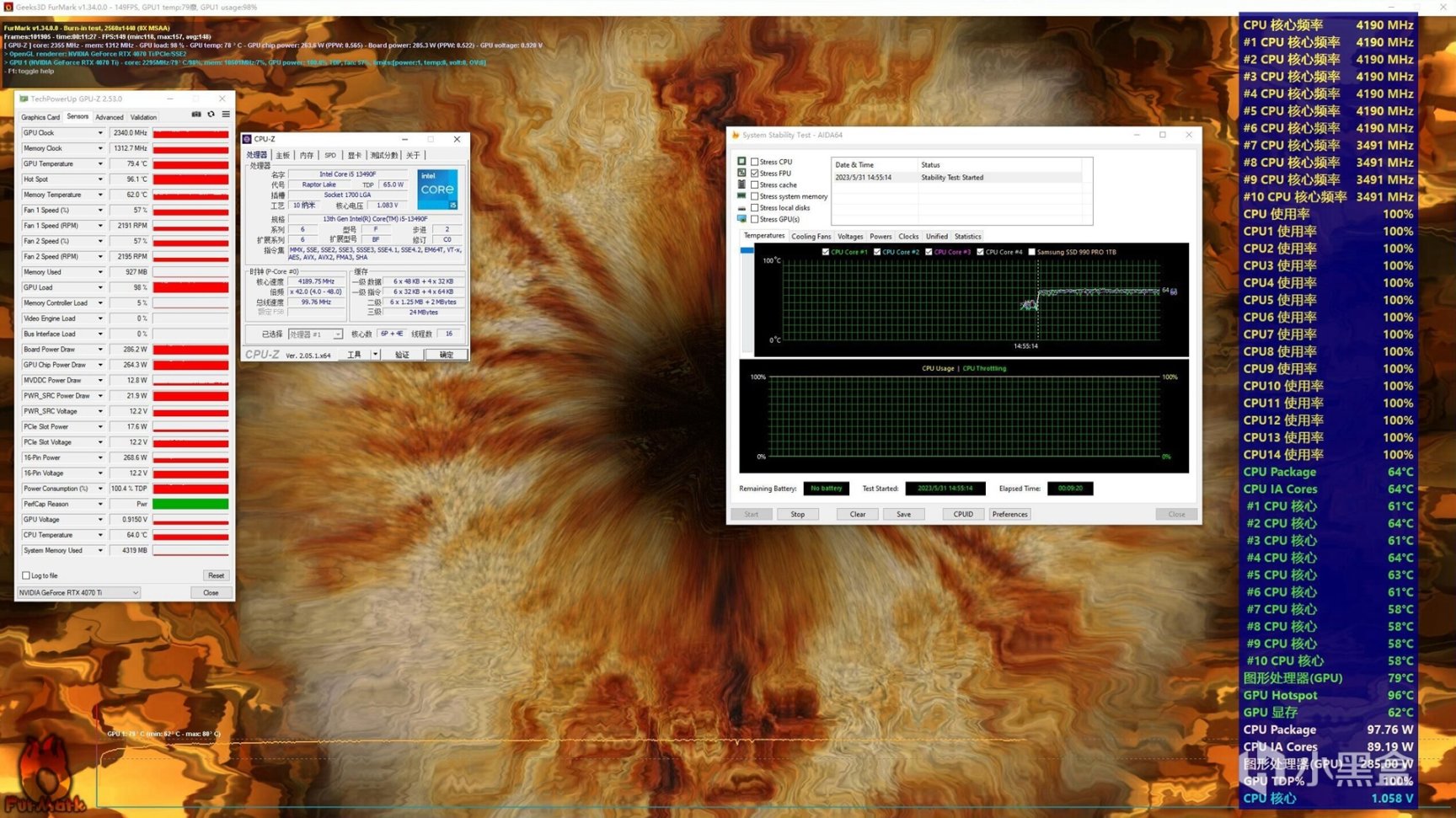Click the AIDA64 flame icon in title bar
The image size is (1456, 818).
point(736,135)
